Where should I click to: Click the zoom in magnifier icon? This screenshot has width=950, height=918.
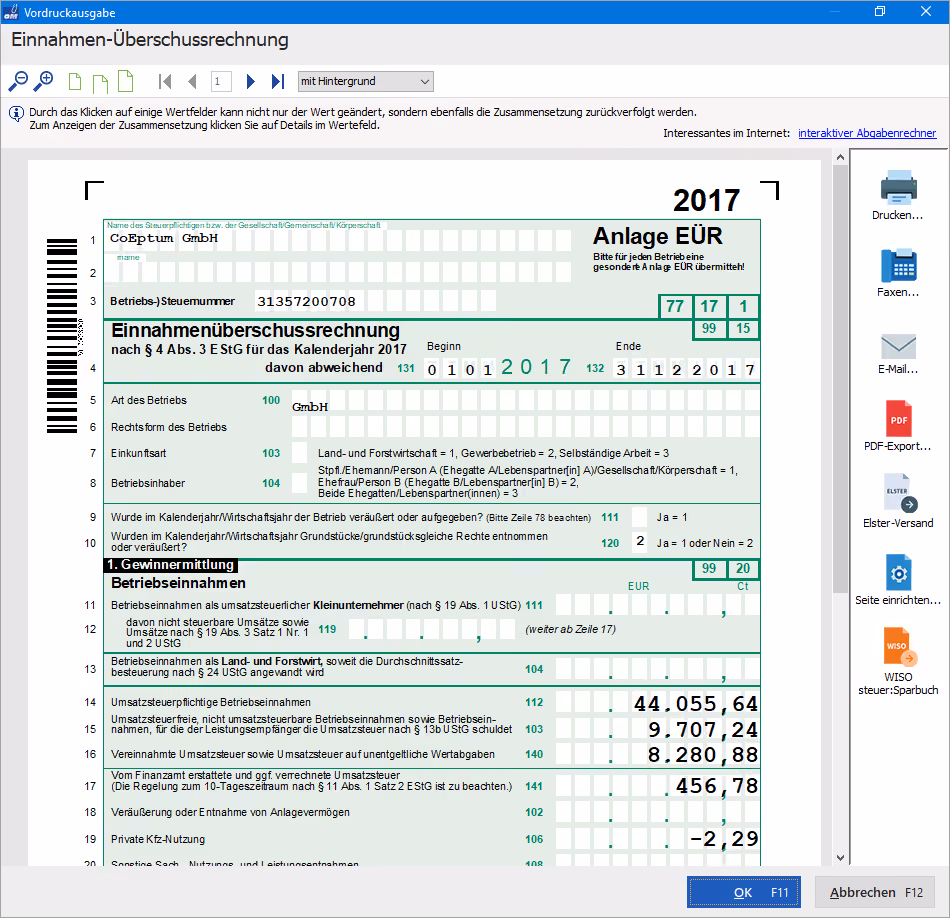(x=43, y=81)
